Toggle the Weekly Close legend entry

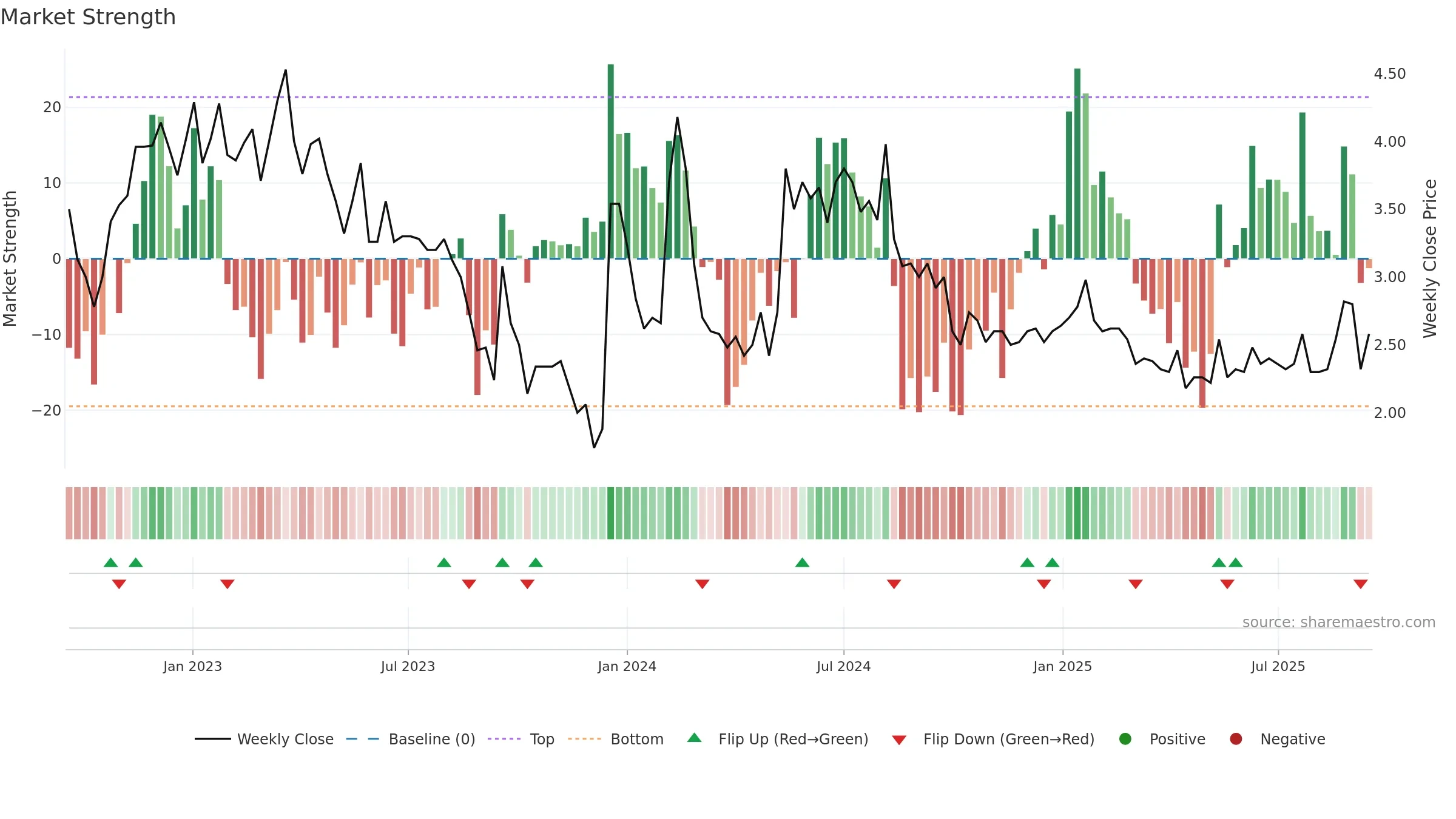click(264, 739)
